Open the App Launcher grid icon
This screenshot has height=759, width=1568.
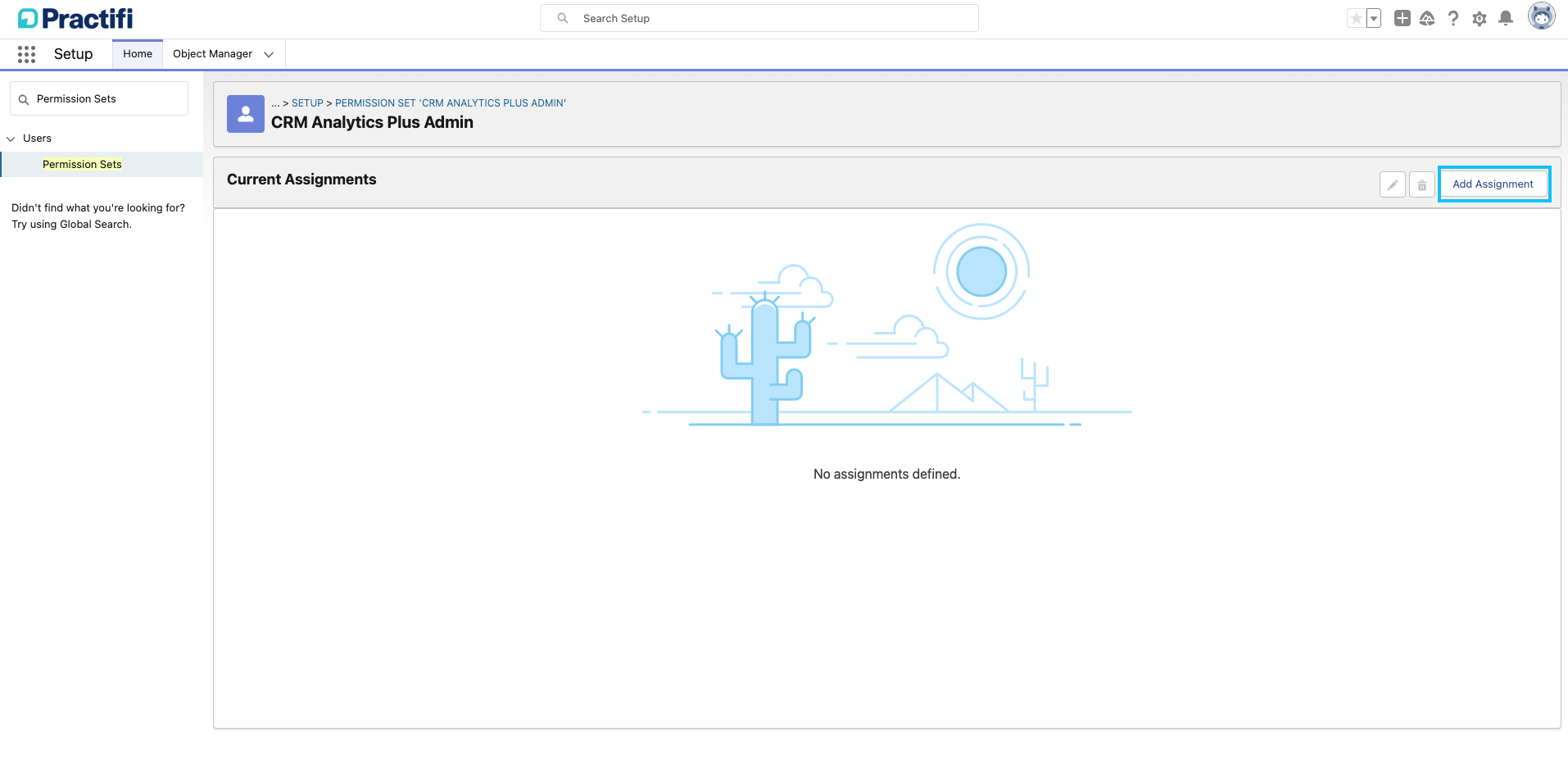(26, 54)
